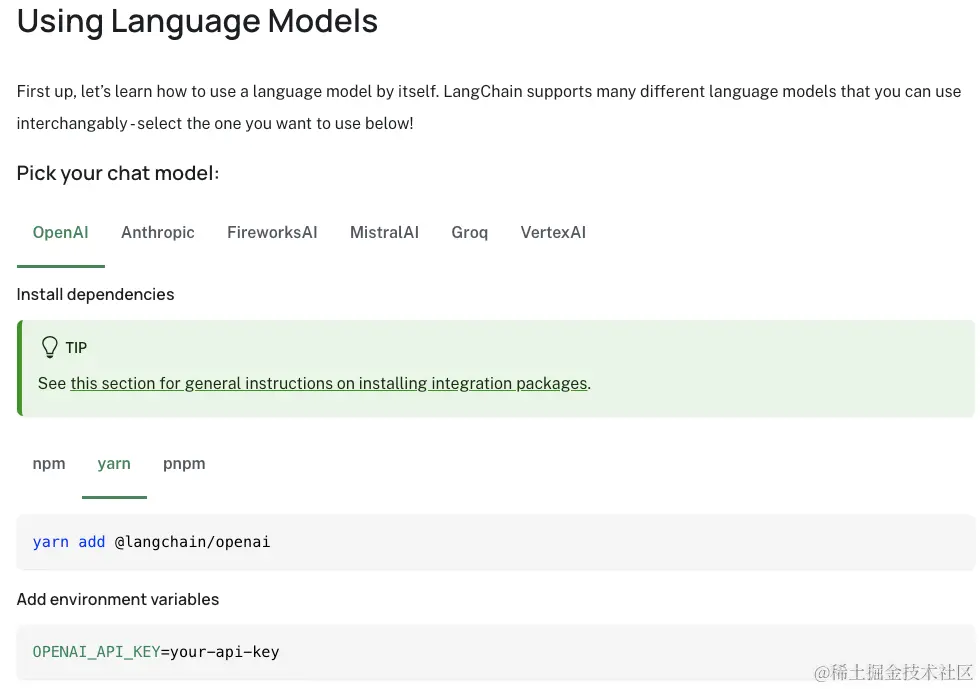The height and width of the screenshot is (689, 980).
Task: Select the Groq tab
Action: coord(469,233)
